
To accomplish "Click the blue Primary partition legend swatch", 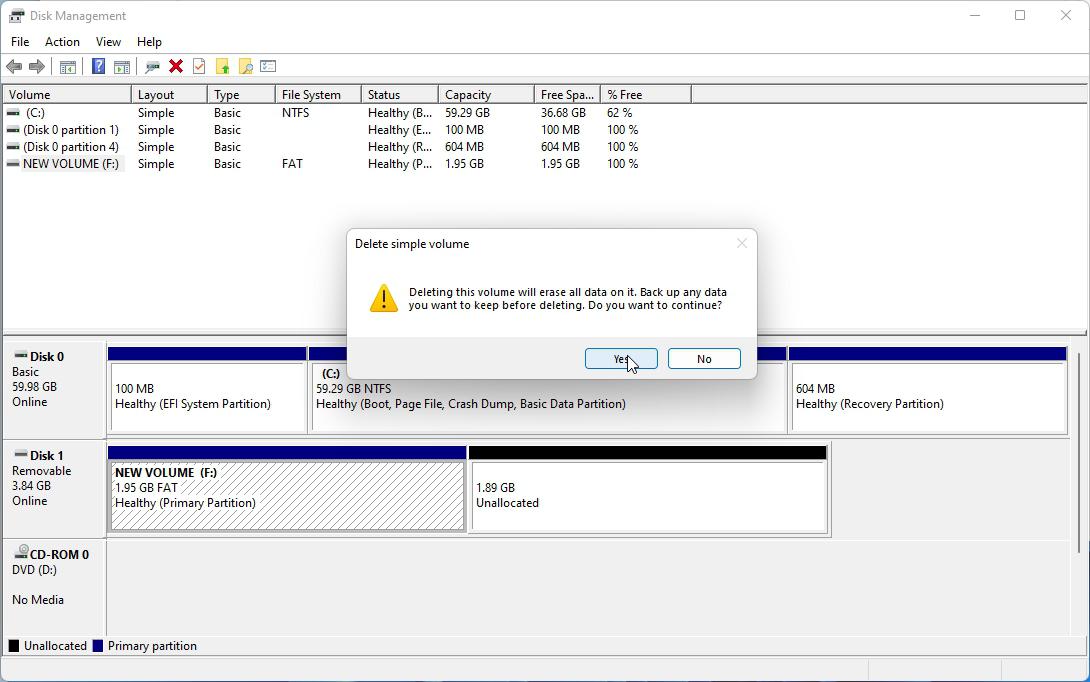I will (x=98, y=646).
